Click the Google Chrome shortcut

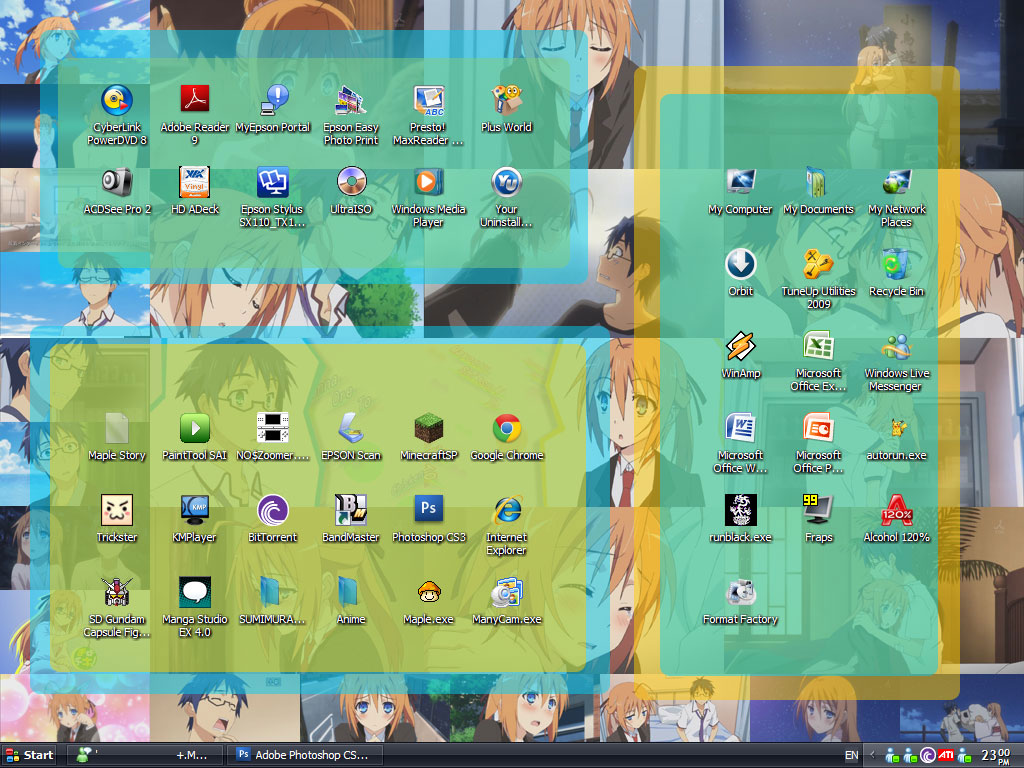[507, 428]
